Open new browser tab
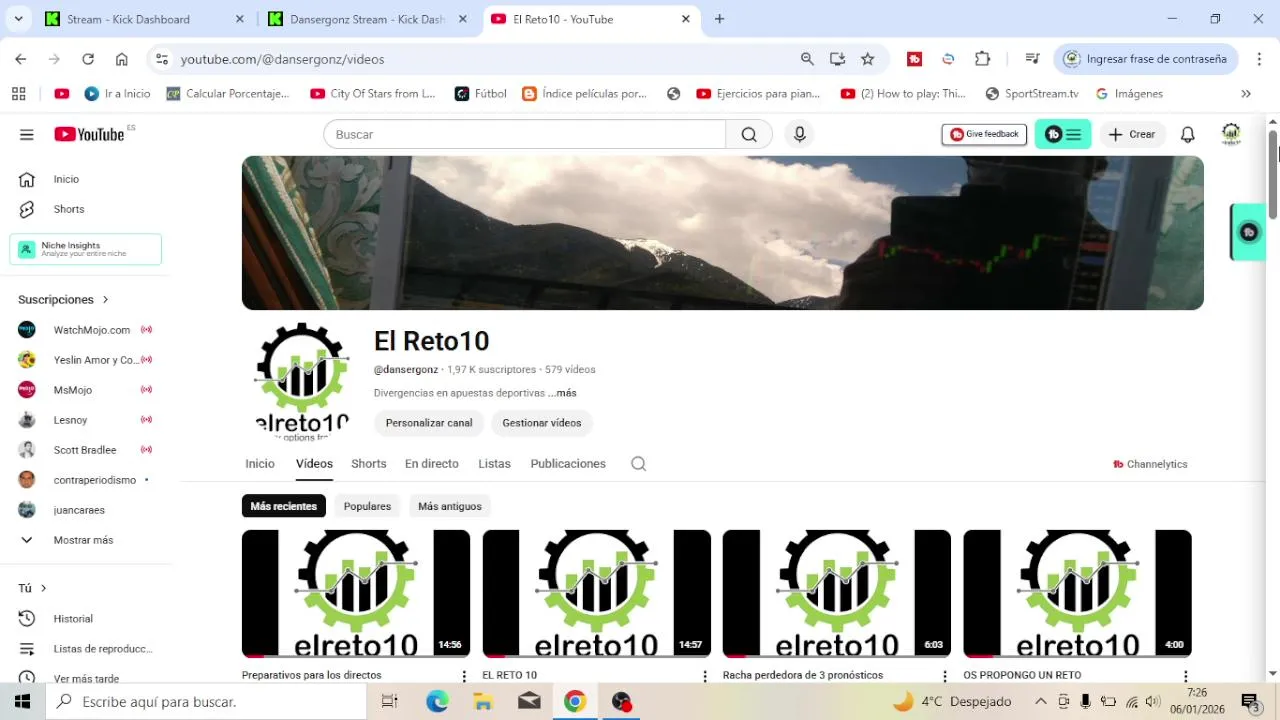The width and height of the screenshot is (1280, 720). (x=719, y=19)
